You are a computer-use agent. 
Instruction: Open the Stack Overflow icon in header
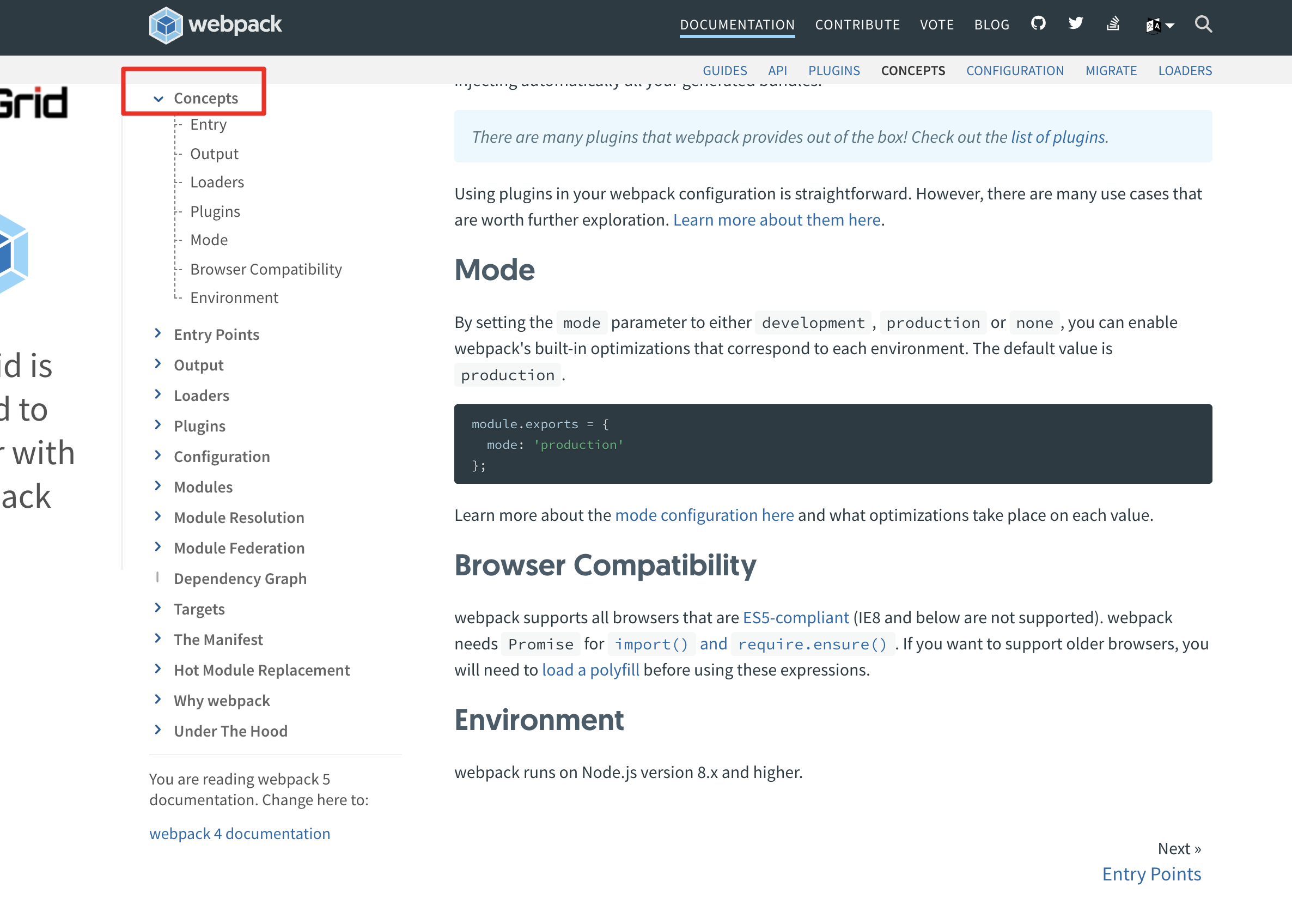[x=1113, y=25]
